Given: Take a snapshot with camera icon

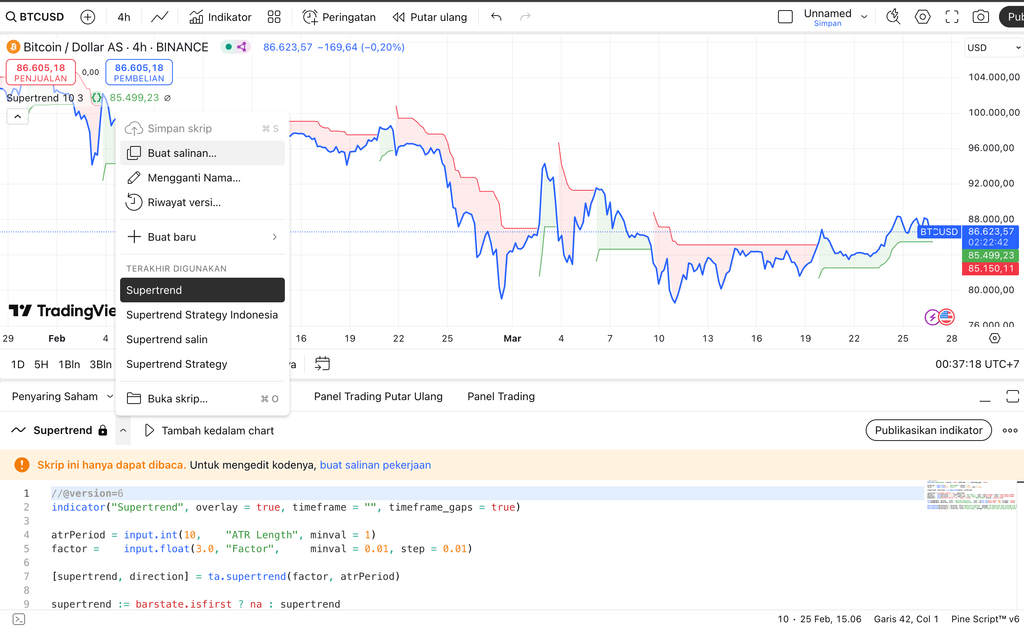Looking at the screenshot, I should [981, 17].
